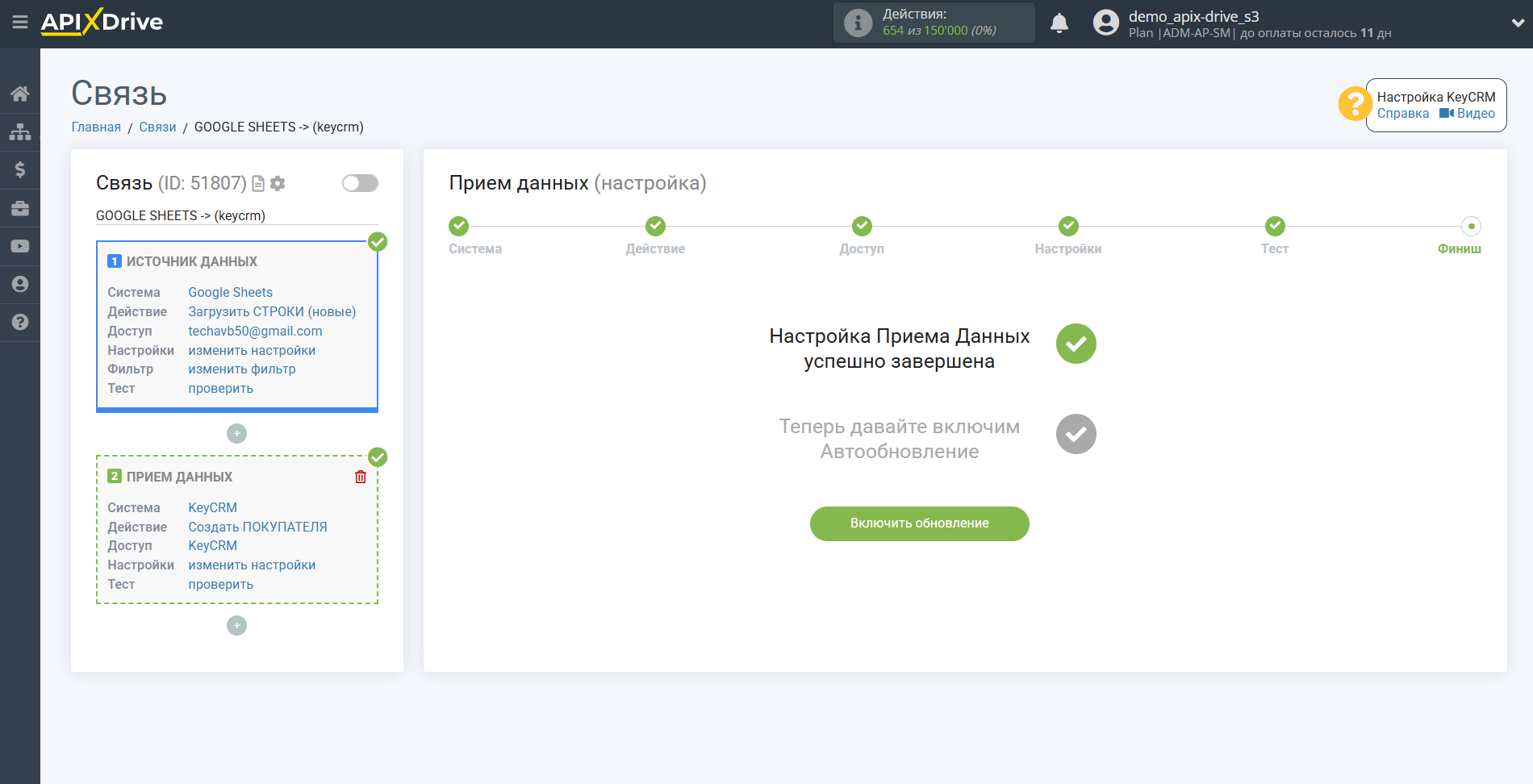Delete the Прием данных block with trash icon
This screenshot has height=784, width=1533.
coord(361,477)
